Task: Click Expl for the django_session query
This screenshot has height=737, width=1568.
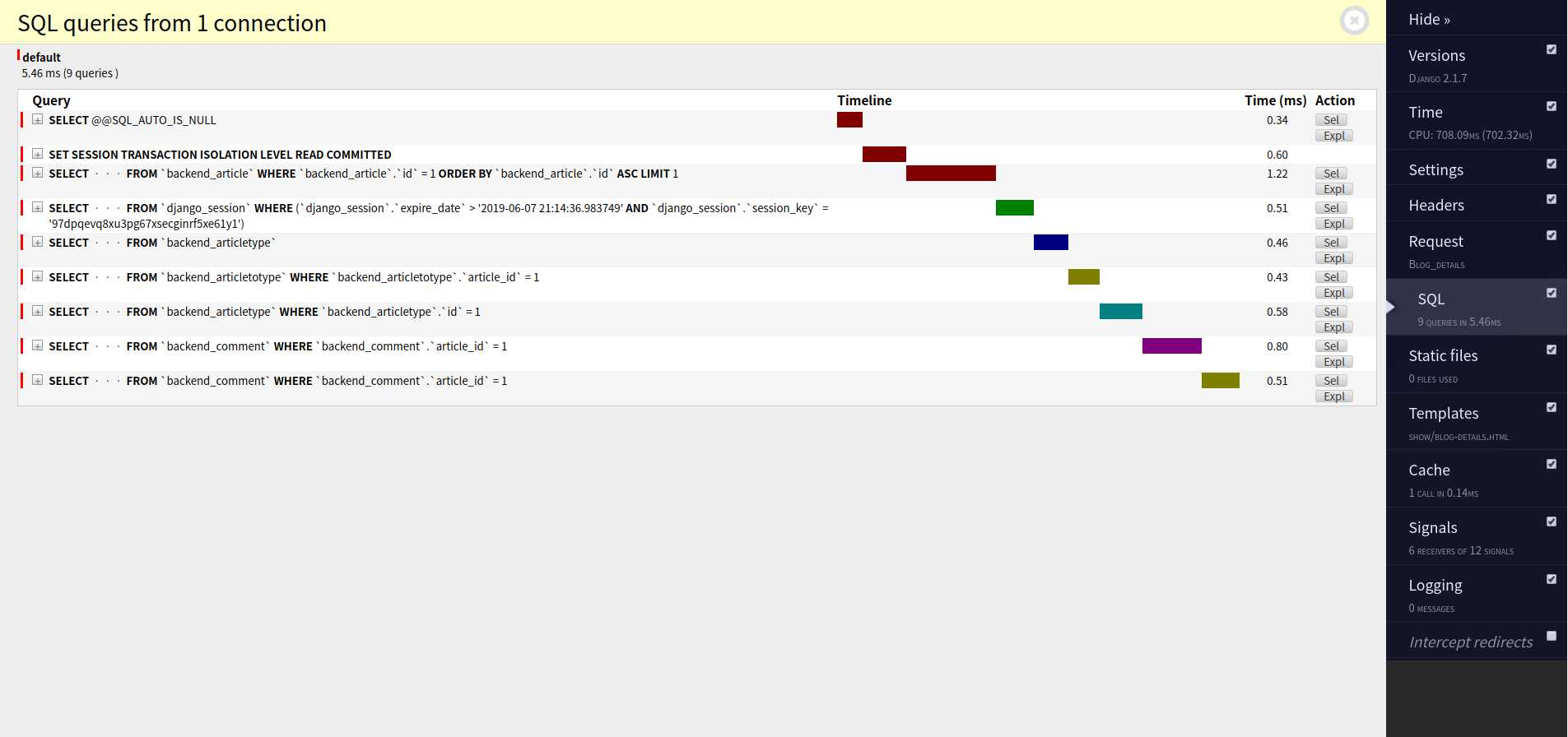Action: pos(1334,224)
